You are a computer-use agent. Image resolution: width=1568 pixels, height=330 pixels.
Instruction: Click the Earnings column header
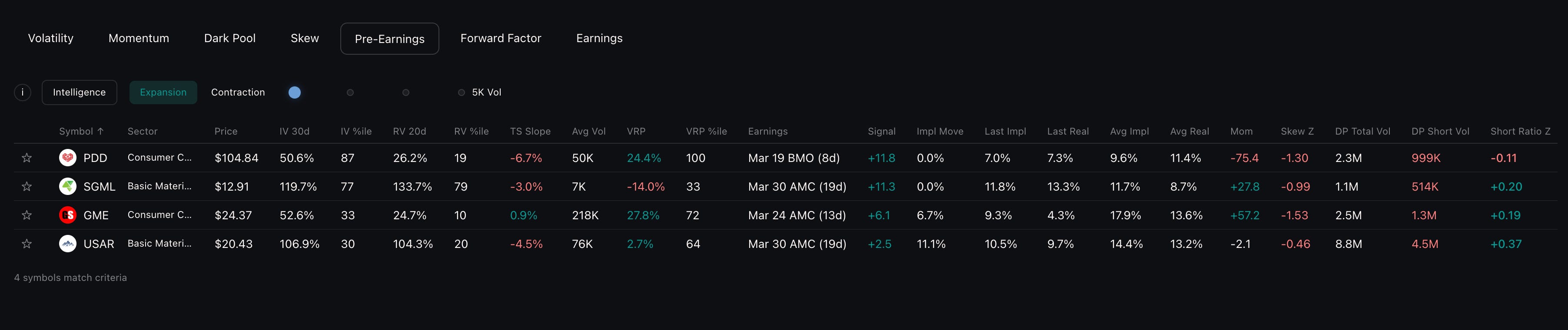[x=767, y=131]
